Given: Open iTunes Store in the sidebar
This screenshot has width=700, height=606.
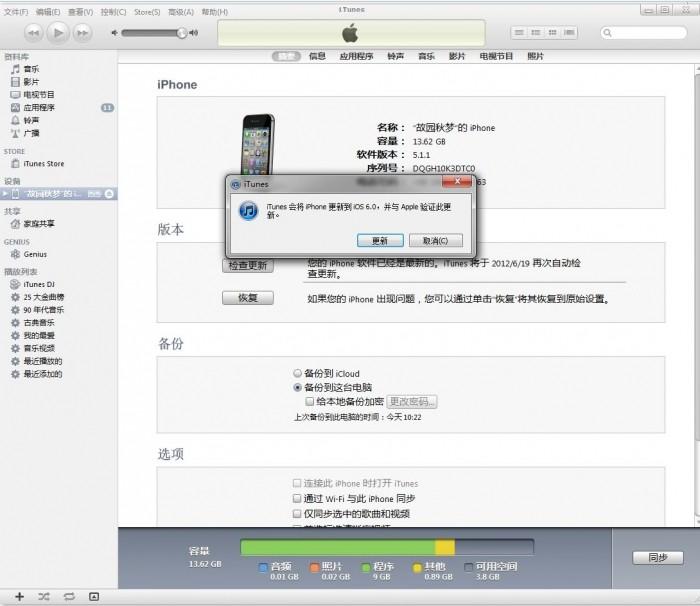Looking at the screenshot, I should (43, 164).
